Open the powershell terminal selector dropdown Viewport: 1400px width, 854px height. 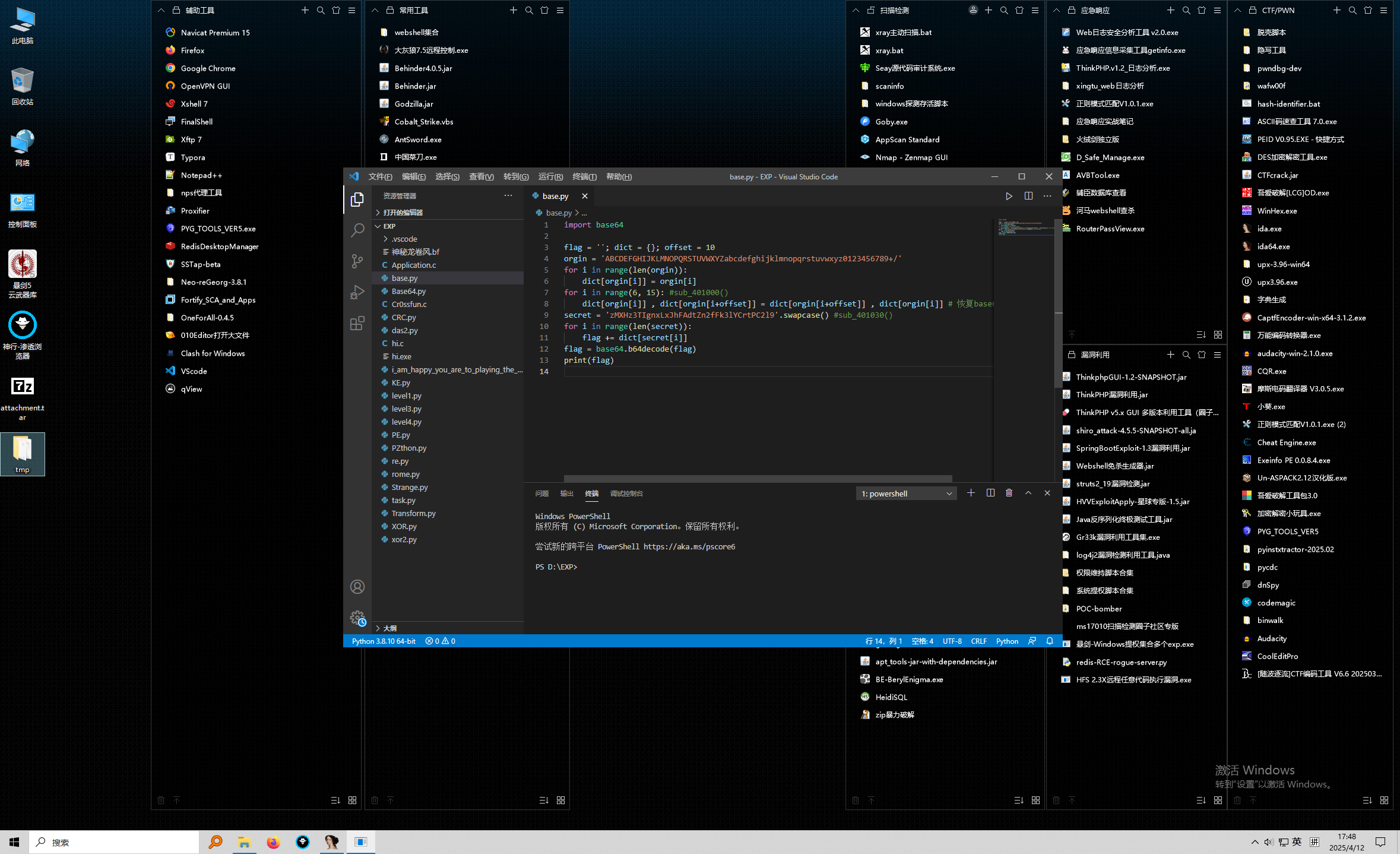(x=906, y=494)
